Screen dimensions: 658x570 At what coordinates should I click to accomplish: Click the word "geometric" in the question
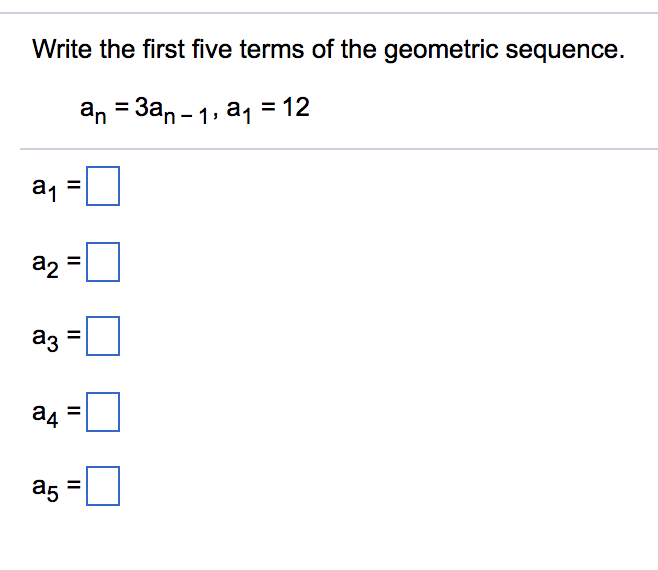tap(448, 50)
